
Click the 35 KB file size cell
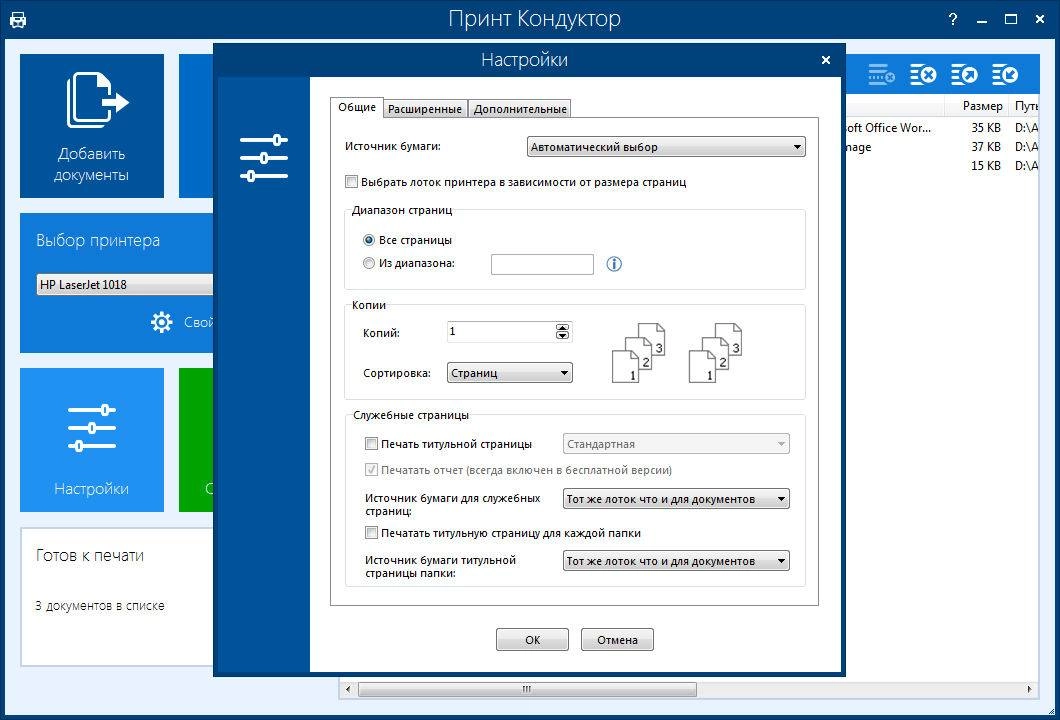coord(986,128)
